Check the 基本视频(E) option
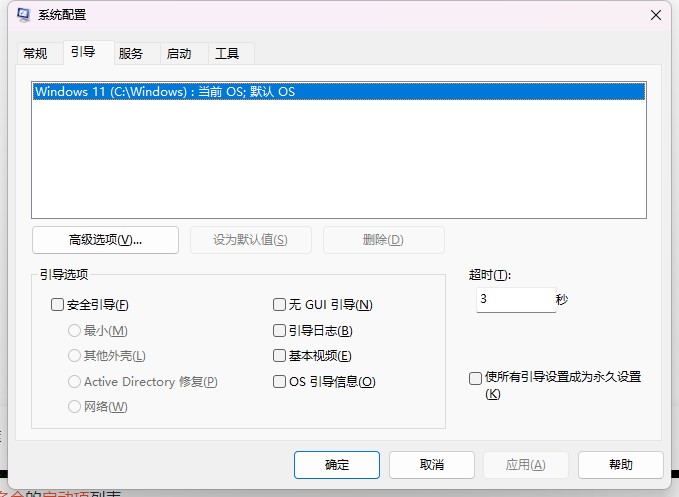Screen dimensions: 679x497 [279, 356]
